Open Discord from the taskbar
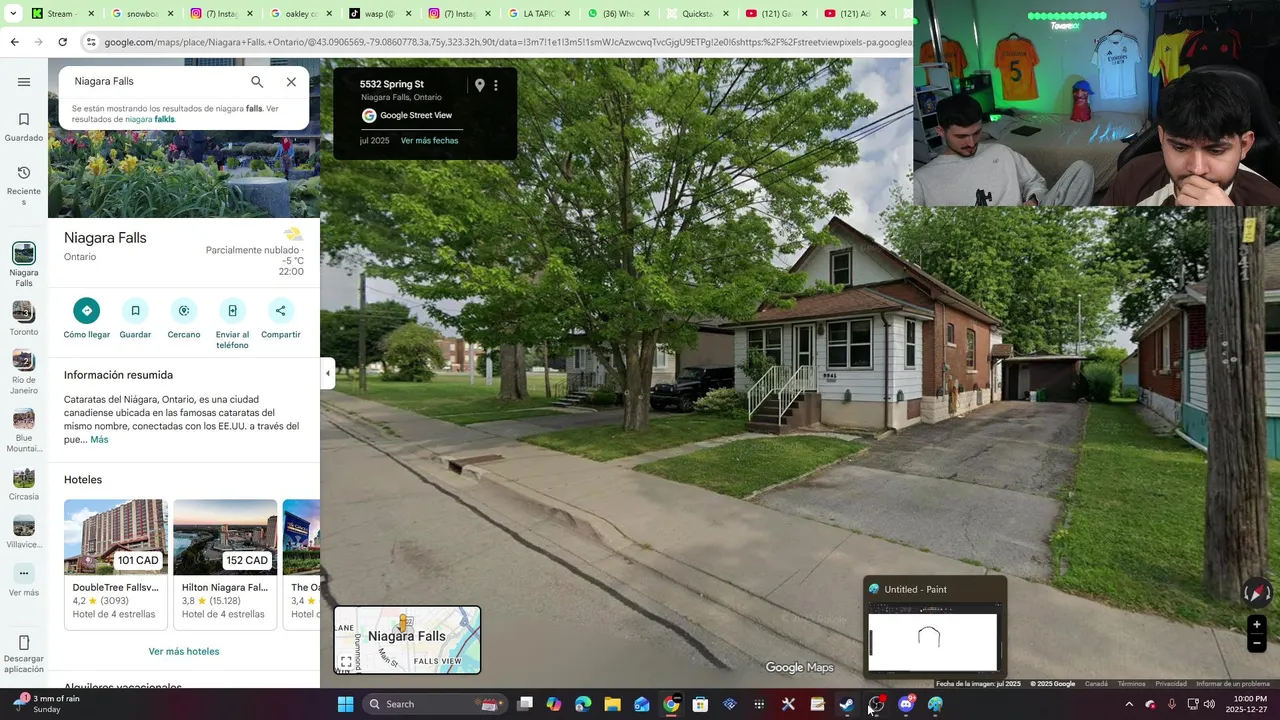The width and height of the screenshot is (1280, 720). click(x=906, y=704)
